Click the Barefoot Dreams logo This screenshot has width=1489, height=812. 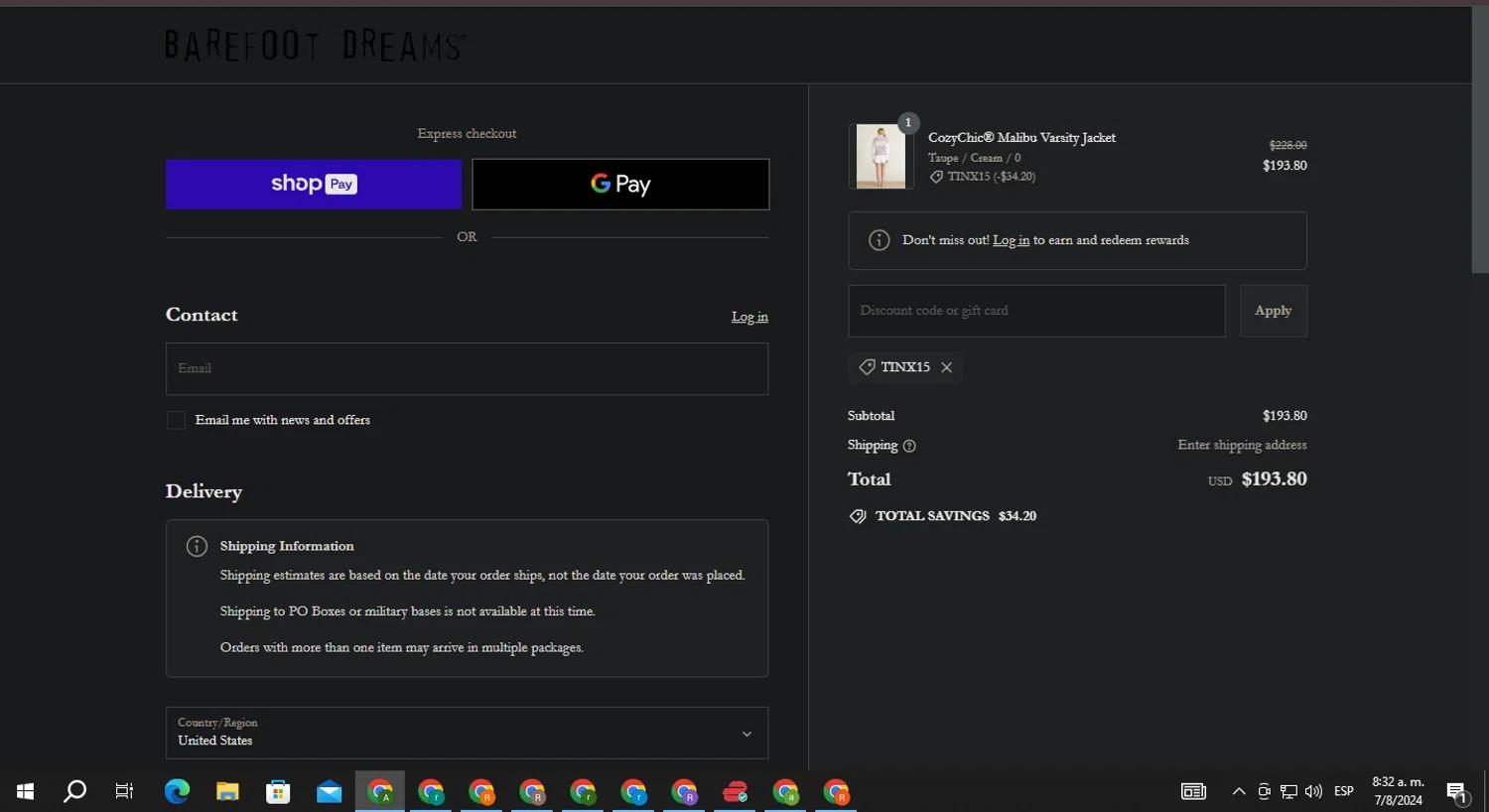coord(315,46)
